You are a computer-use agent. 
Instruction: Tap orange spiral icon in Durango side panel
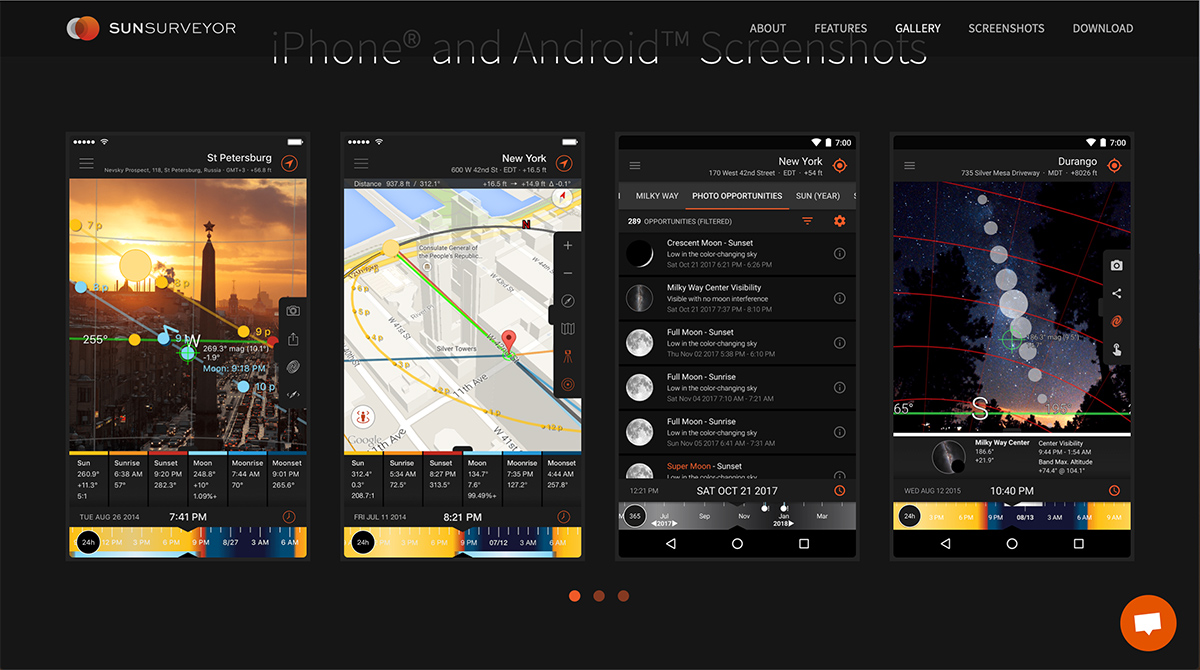pyautogui.click(x=1117, y=321)
